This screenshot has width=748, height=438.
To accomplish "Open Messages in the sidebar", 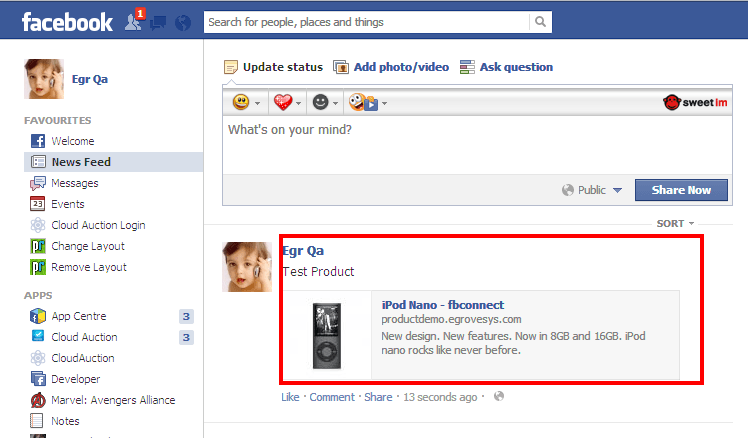I will (75, 183).
